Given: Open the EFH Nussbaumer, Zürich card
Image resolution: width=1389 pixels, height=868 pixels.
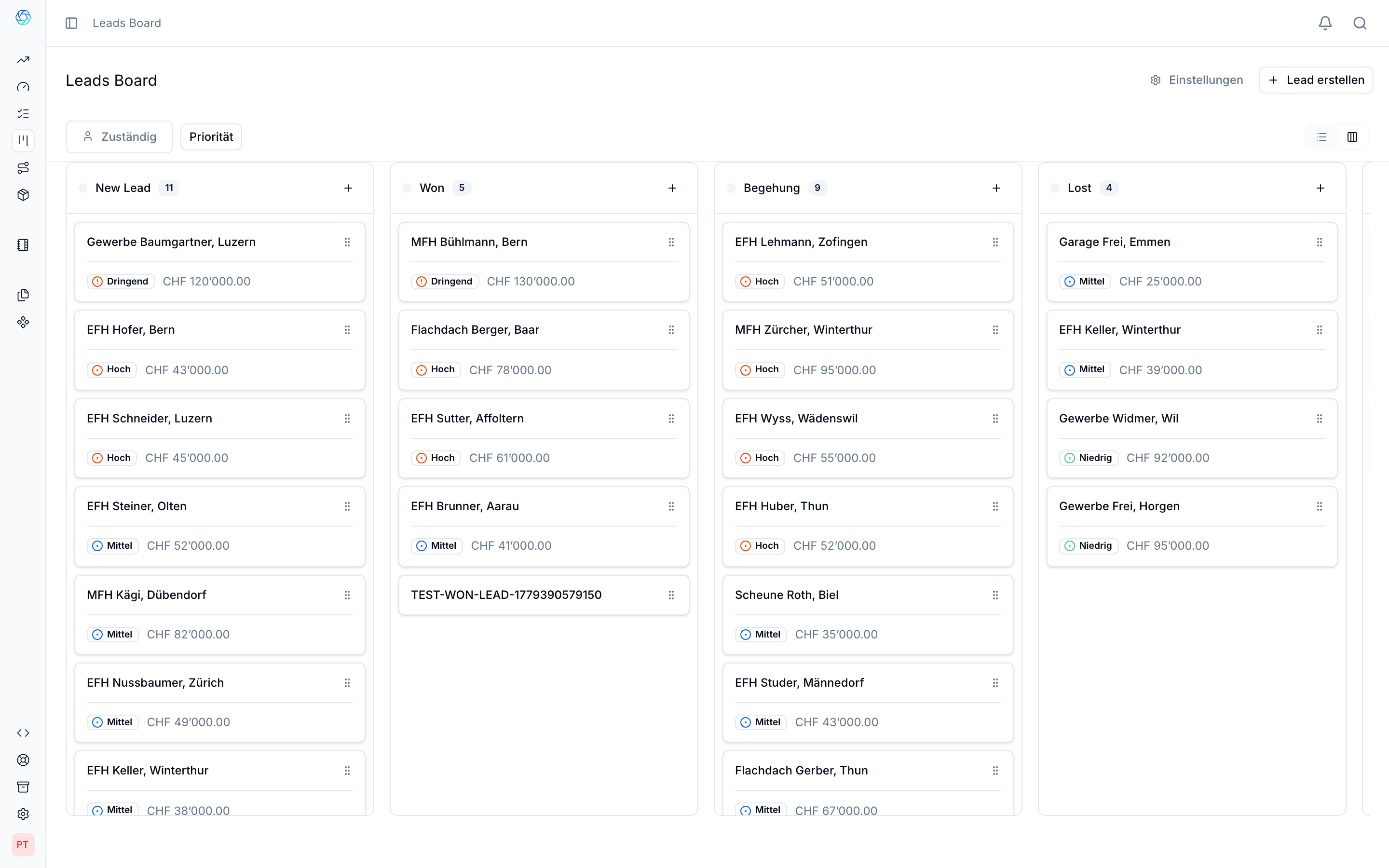Looking at the screenshot, I should point(220,703).
